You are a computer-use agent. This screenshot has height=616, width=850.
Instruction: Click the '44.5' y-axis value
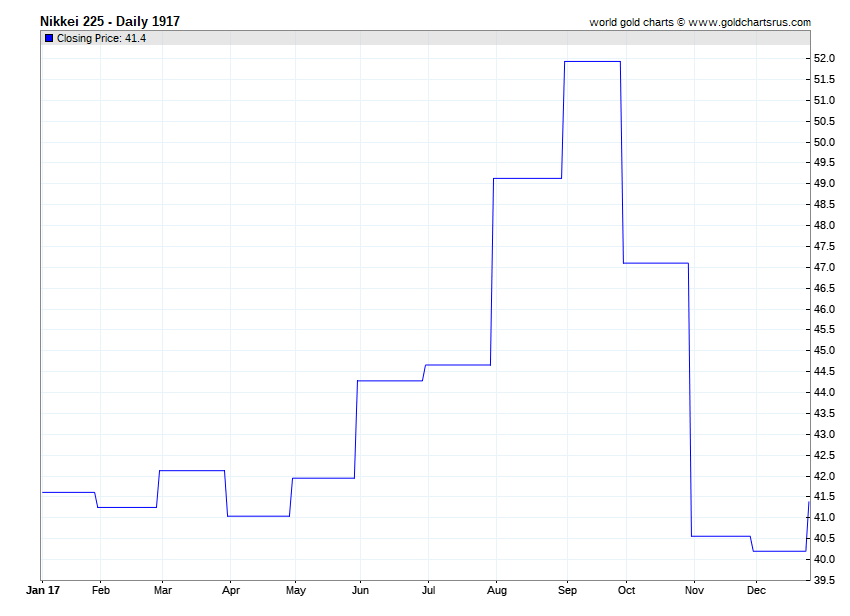(824, 371)
